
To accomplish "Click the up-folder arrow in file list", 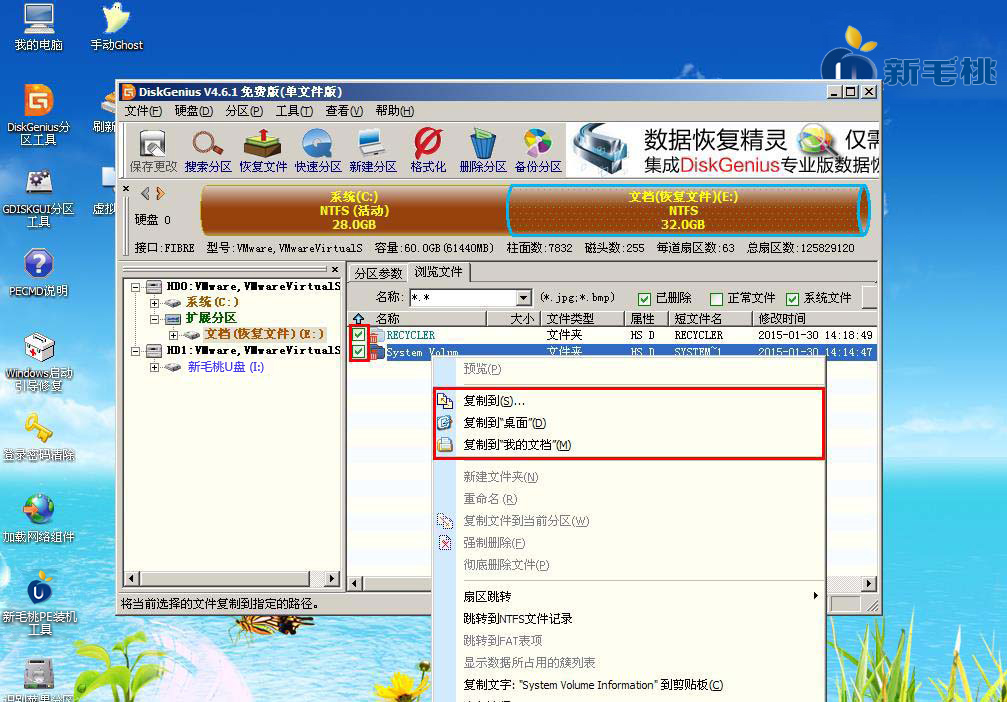I will [358, 318].
